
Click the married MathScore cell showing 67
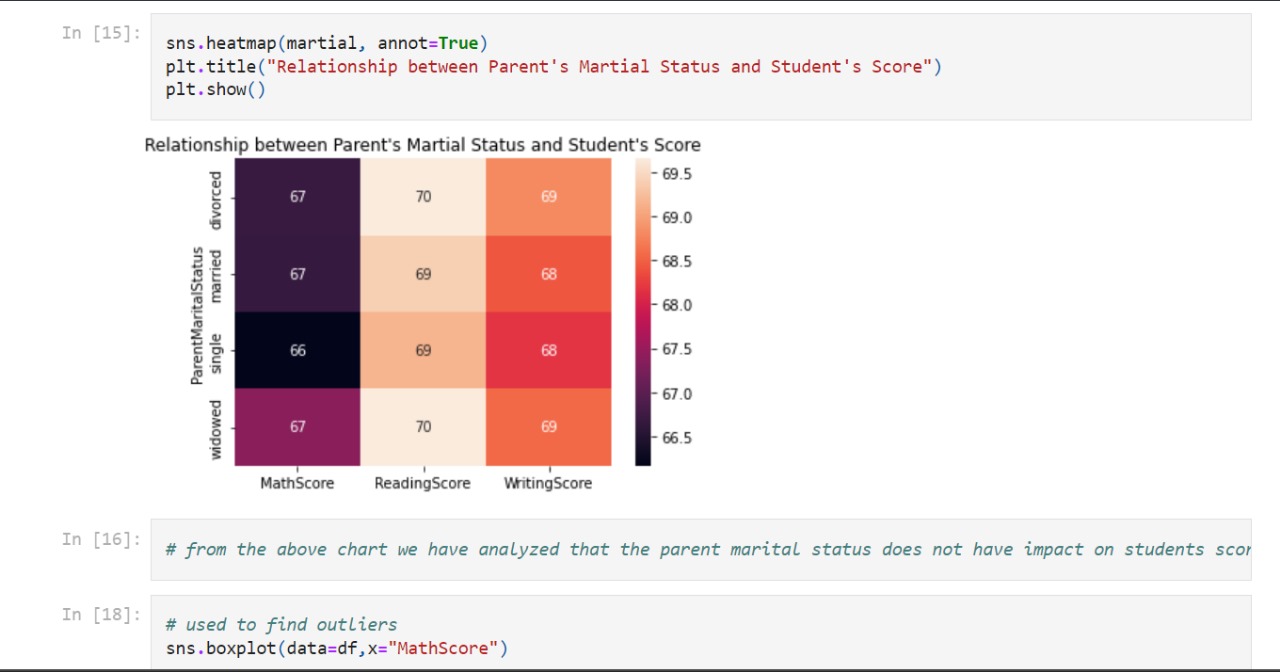point(298,274)
